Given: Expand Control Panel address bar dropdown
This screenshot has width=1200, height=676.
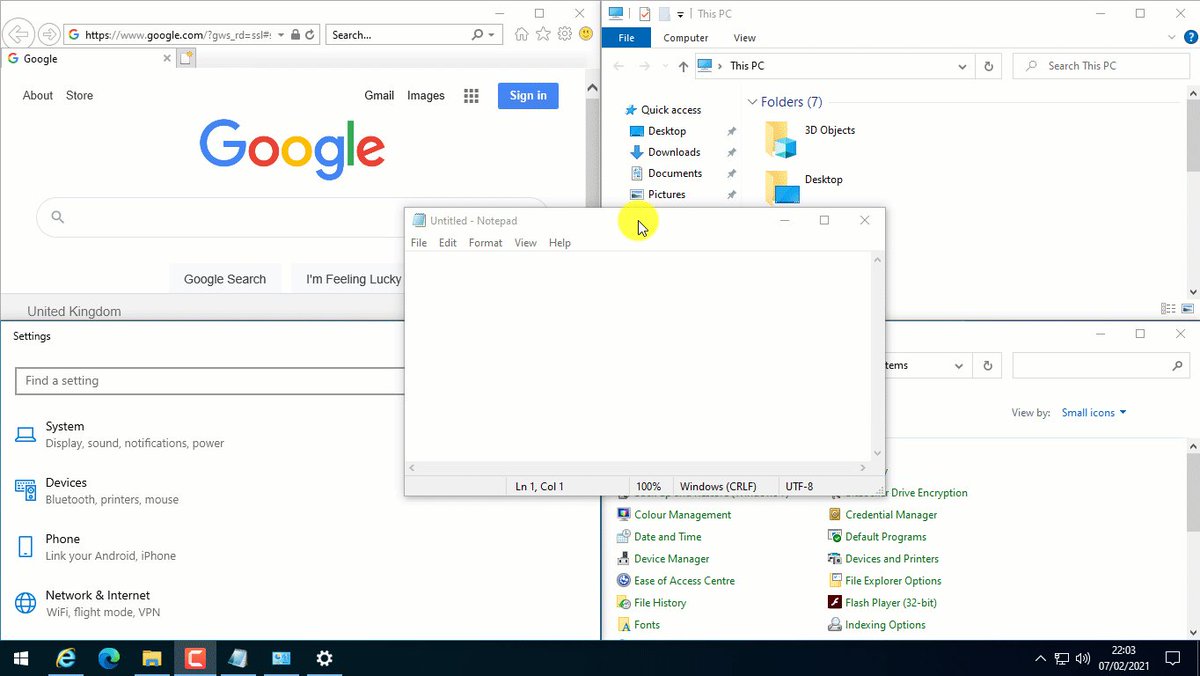Looking at the screenshot, I should pyautogui.click(x=959, y=366).
